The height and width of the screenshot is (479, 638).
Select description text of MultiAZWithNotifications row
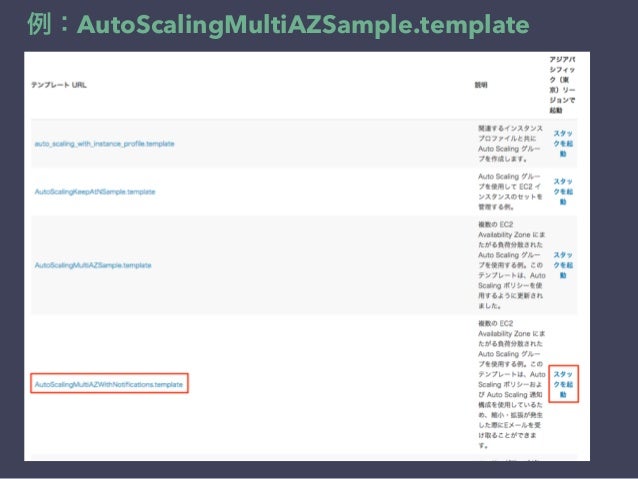511,384
